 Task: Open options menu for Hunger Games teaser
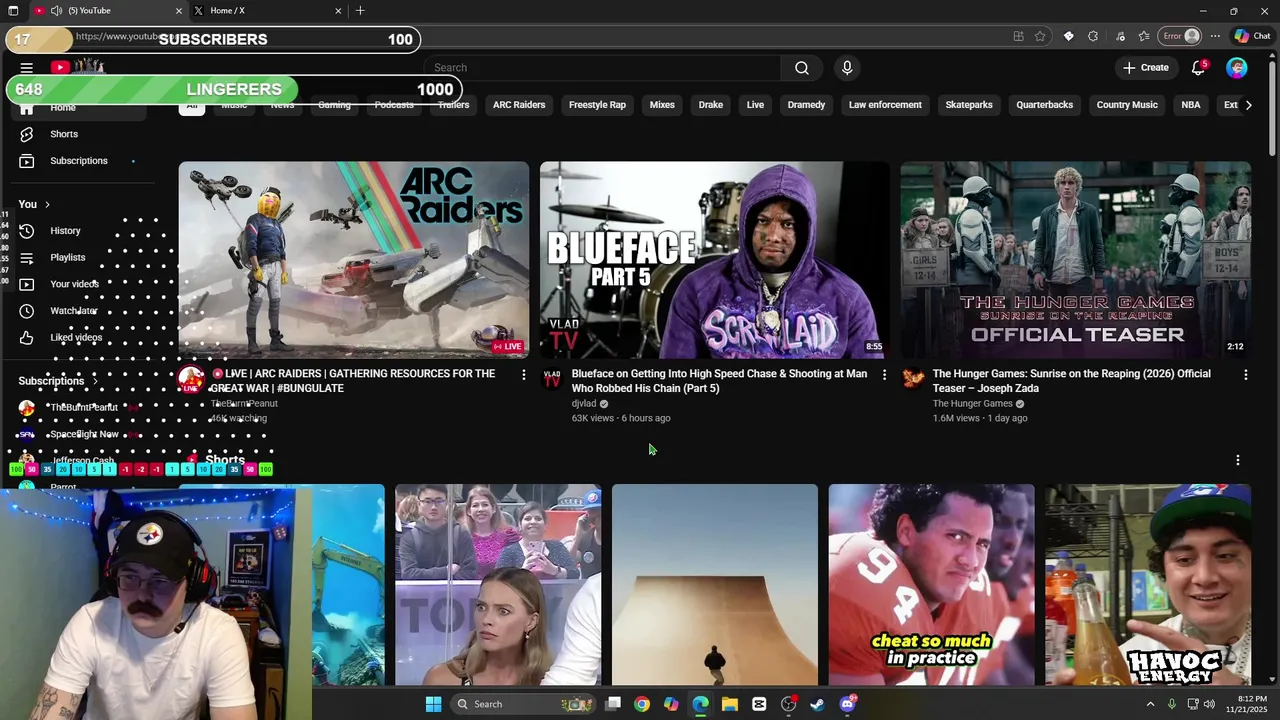[x=1245, y=375]
